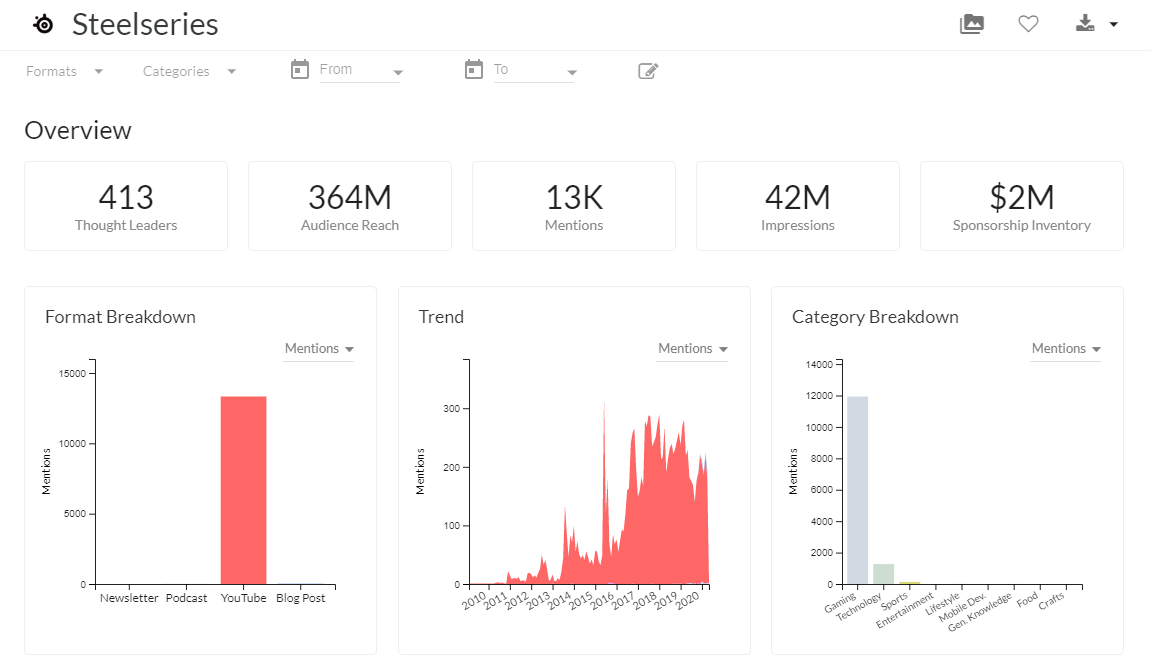The height and width of the screenshot is (664, 1151).
Task: Click the 2016 label on Trend axis
Action: point(602,600)
